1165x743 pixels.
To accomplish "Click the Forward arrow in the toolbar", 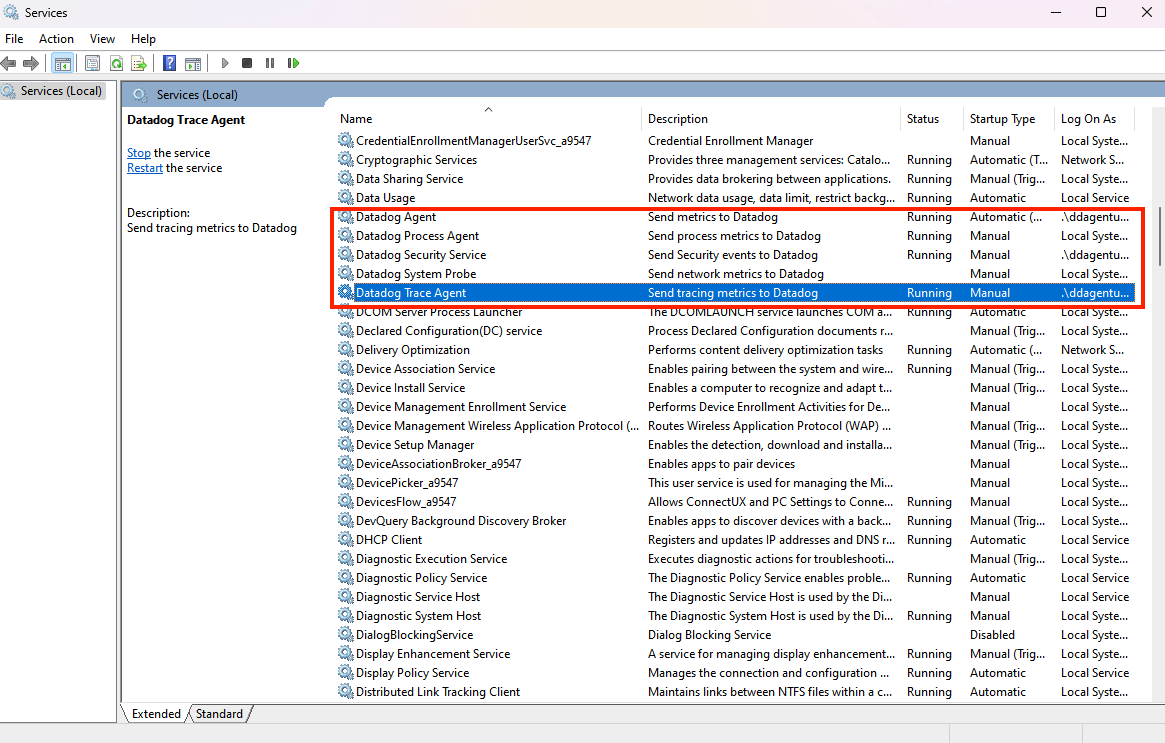I will [x=31, y=63].
